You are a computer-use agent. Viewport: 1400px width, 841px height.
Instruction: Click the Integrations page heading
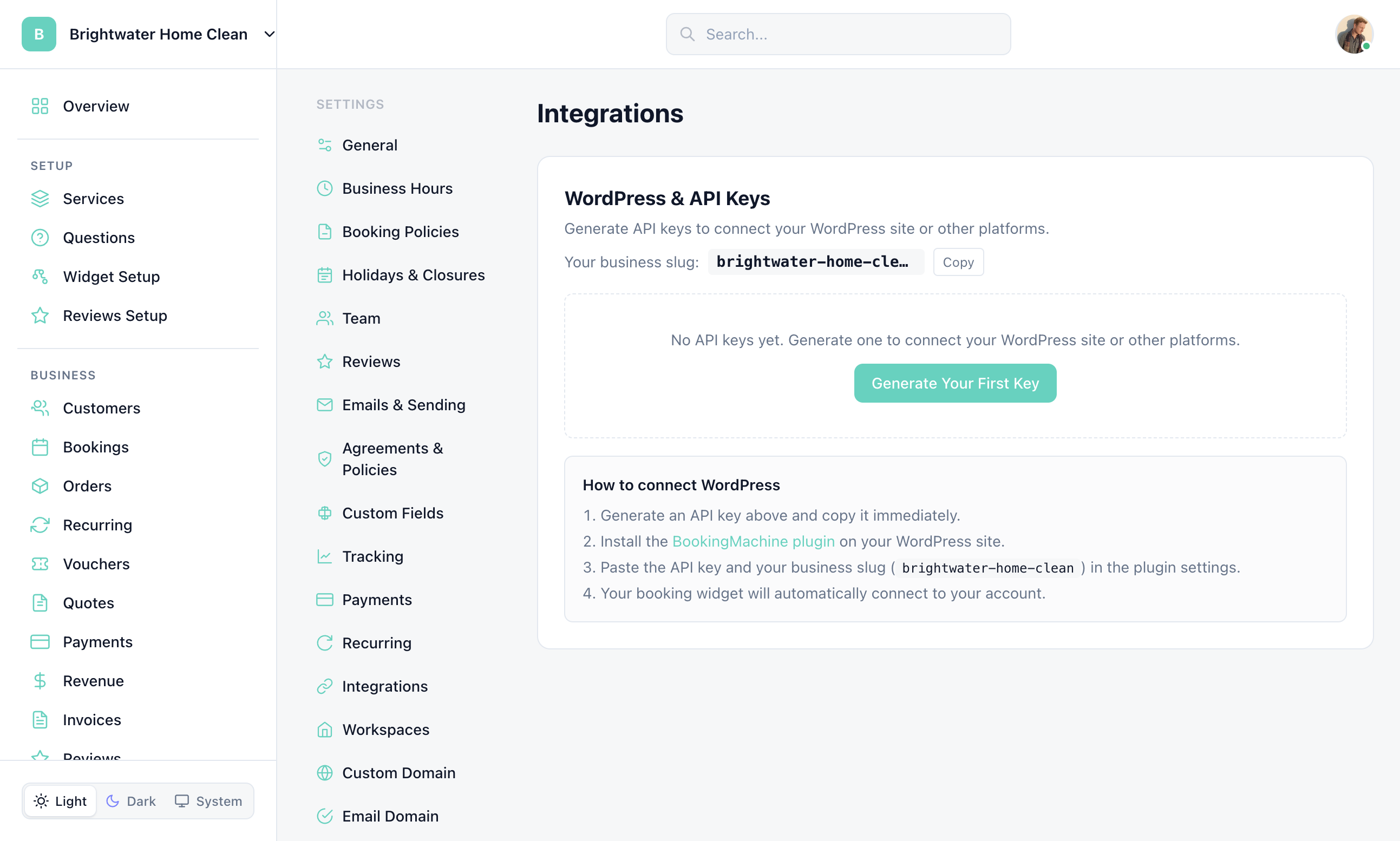[x=610, y=113]
